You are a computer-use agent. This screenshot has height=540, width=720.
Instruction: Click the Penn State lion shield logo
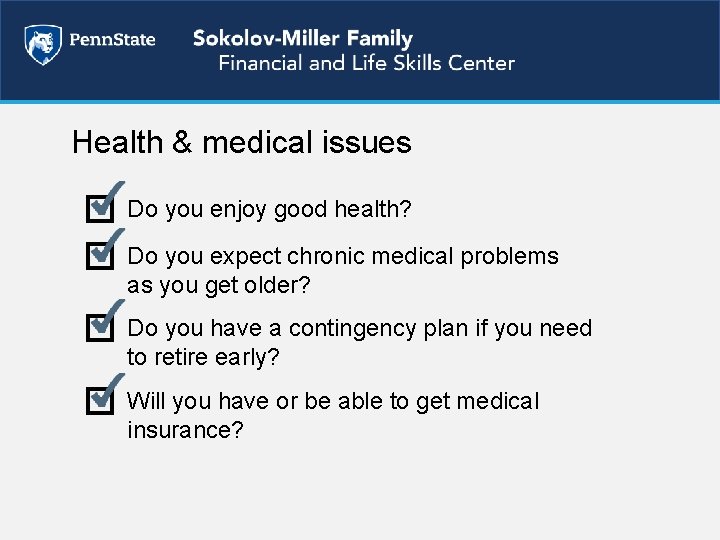tap(41, 44)
